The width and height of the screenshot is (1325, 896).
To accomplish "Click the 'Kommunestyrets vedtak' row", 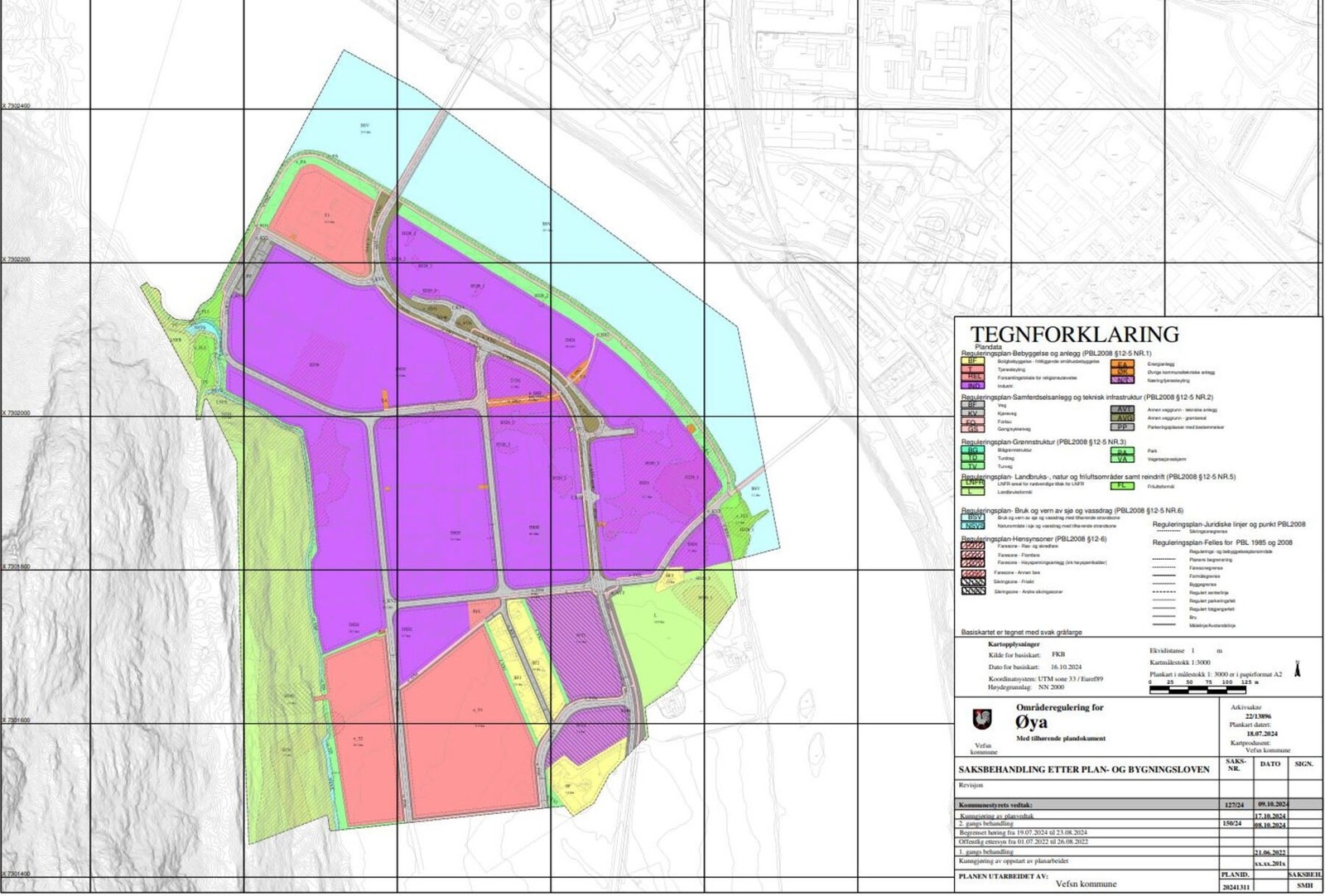I will [1138, 805].
